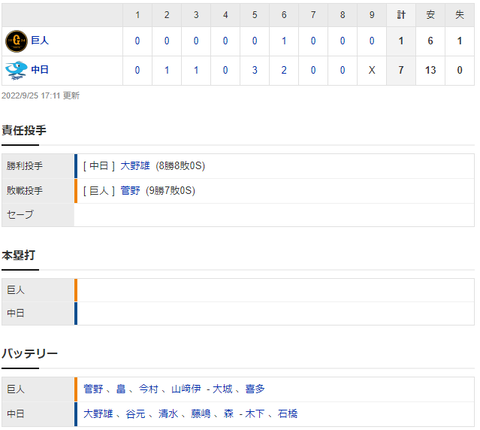Open the 巨人 team link in scoreboard

[40, 41]
